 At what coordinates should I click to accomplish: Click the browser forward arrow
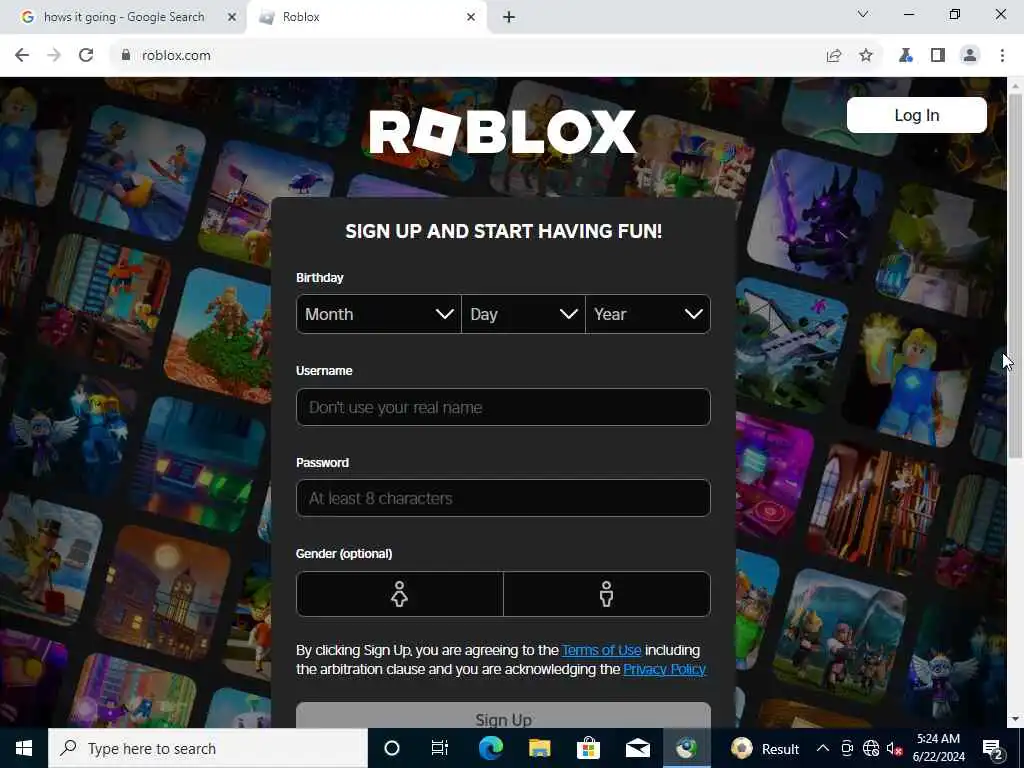click(54, 56)
